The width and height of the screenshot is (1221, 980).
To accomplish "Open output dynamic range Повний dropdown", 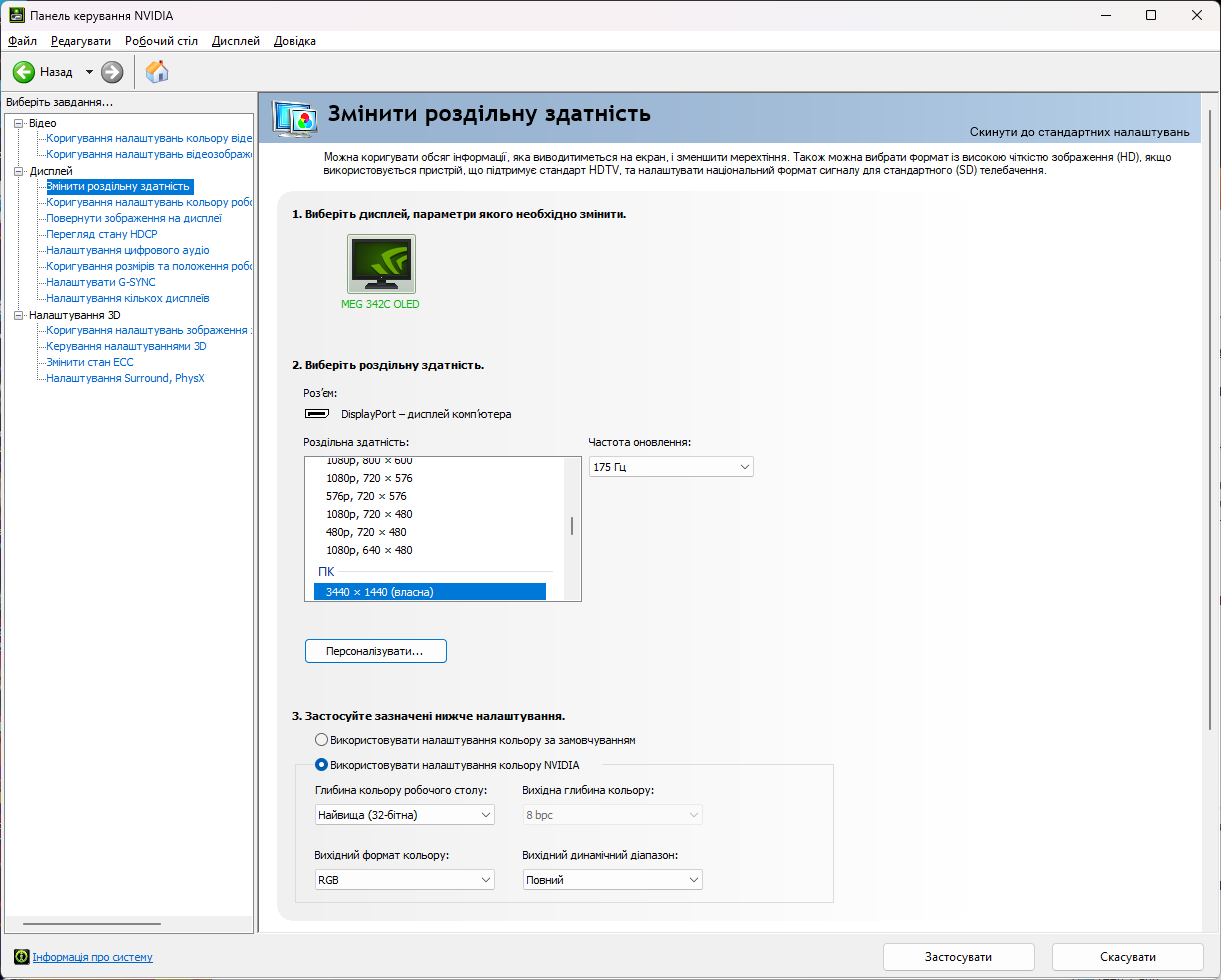I will pyautogui.click(x=613, y=880).
